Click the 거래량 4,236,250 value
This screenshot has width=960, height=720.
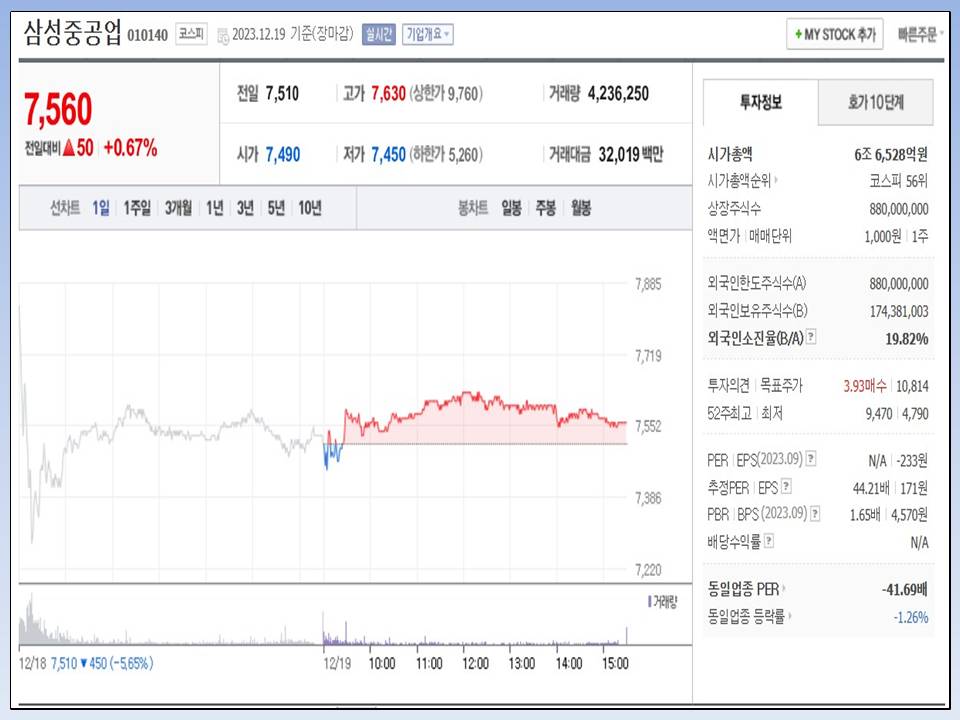(x=618, y=94)
